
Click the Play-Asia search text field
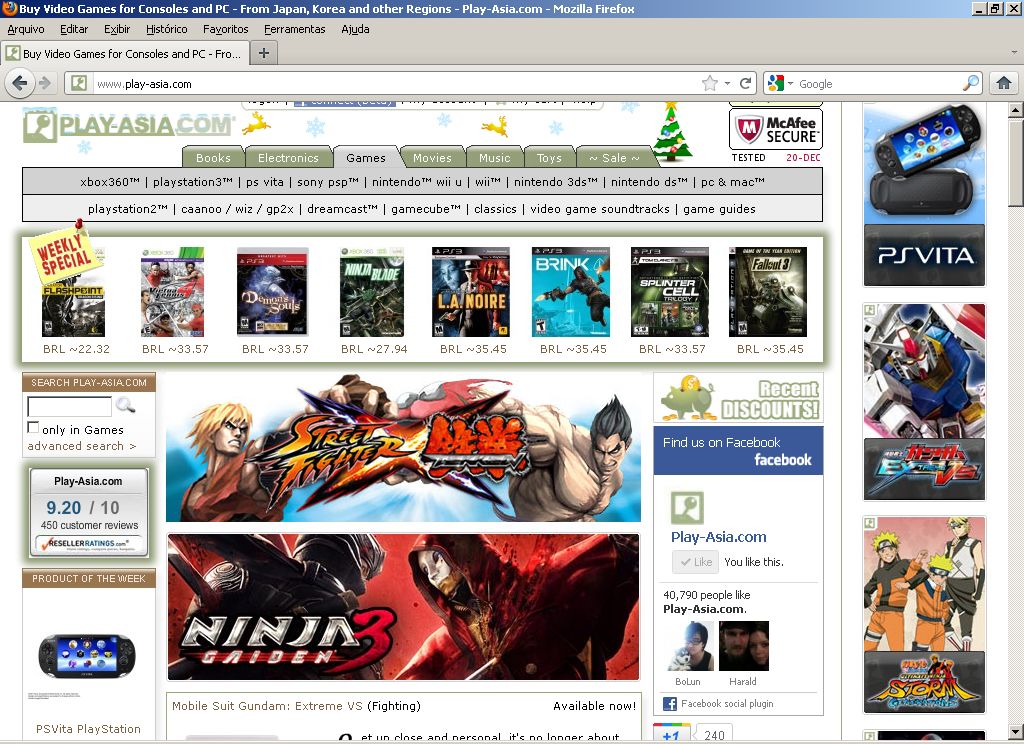(69, 407)
